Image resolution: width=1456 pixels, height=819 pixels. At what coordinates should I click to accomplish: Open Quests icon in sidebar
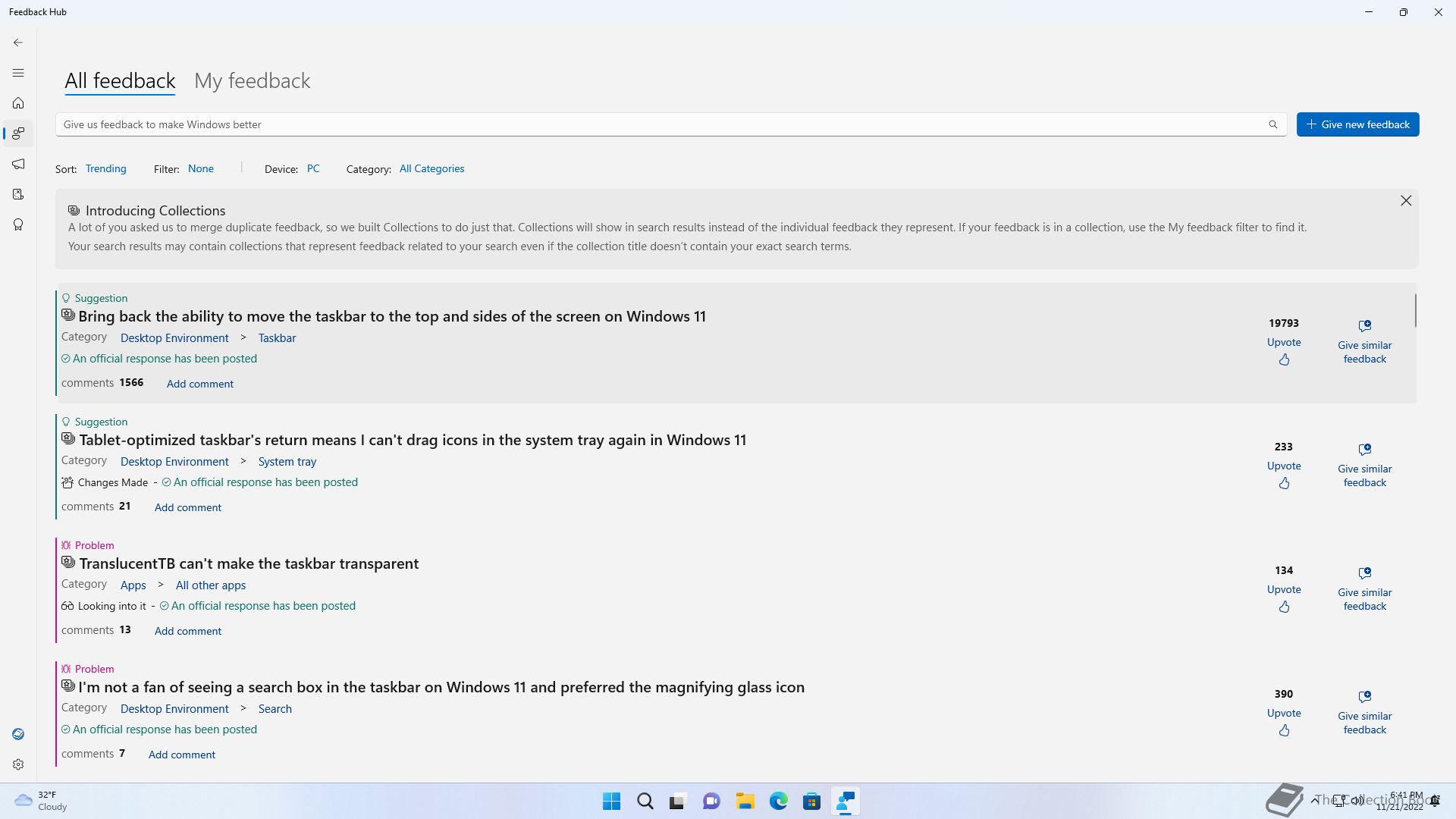(x=18, y=194)
